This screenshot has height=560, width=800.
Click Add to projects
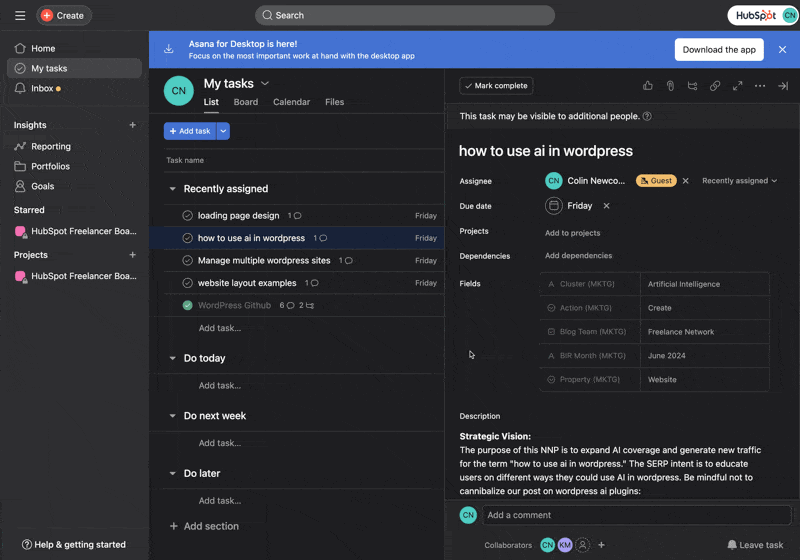tap(572, 233)
